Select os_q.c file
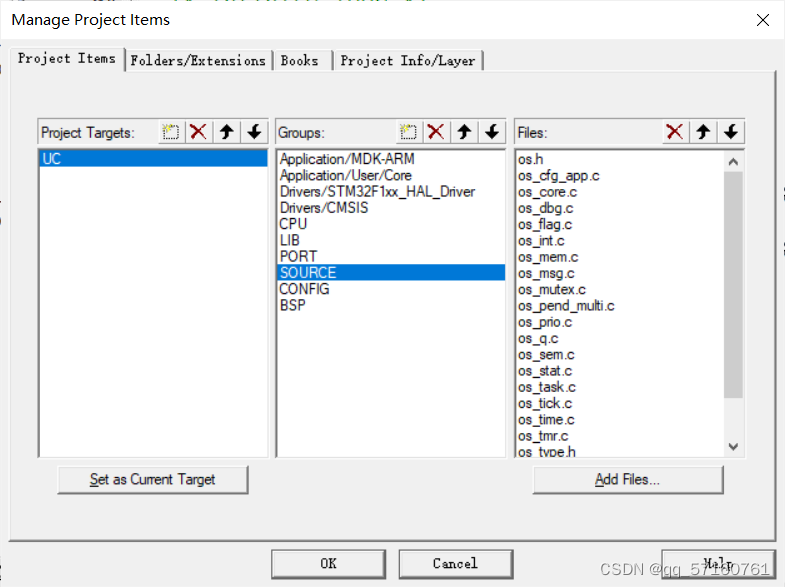 620,338
